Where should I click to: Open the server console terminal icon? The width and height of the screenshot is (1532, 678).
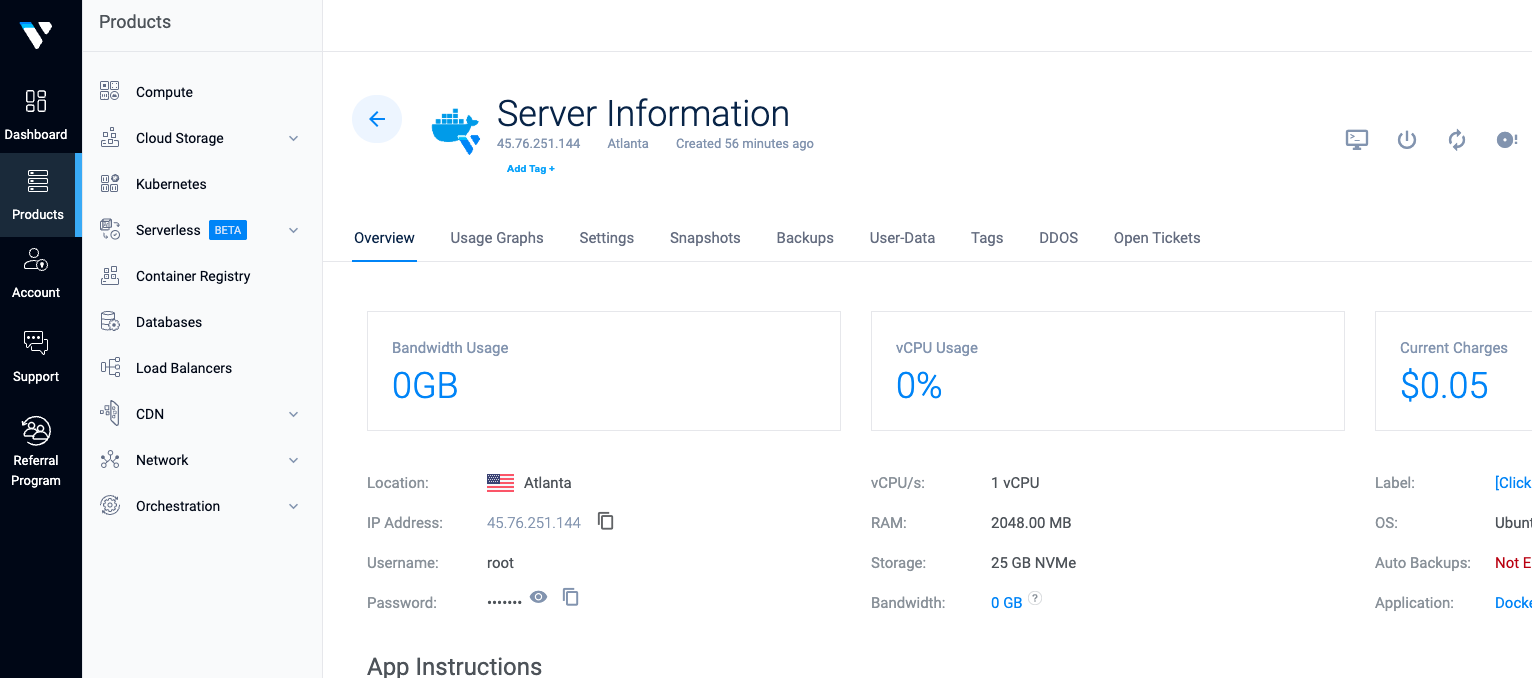click(1356, 140)
